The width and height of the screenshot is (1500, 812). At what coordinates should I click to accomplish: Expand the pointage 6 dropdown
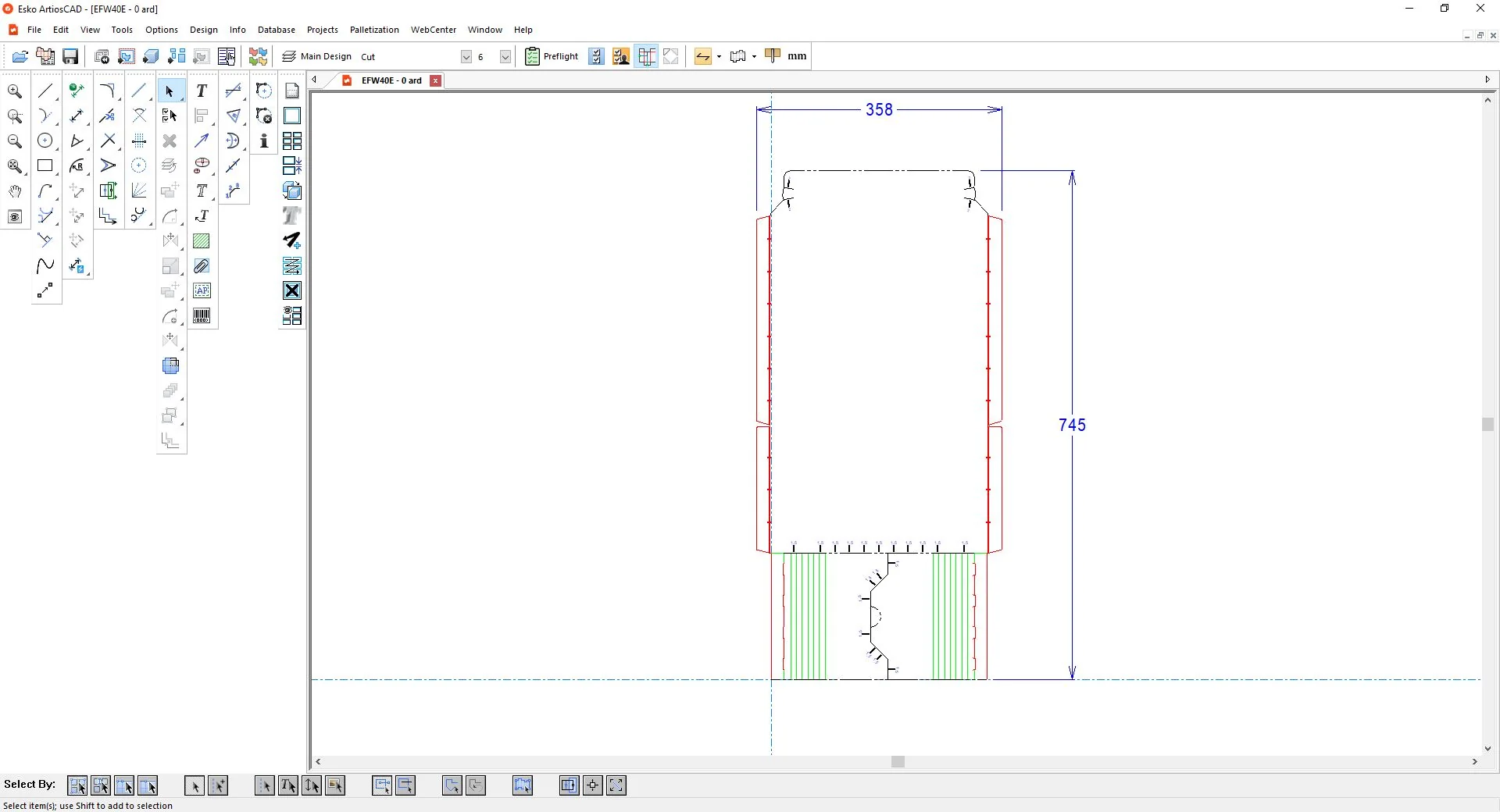pos(505,57)
